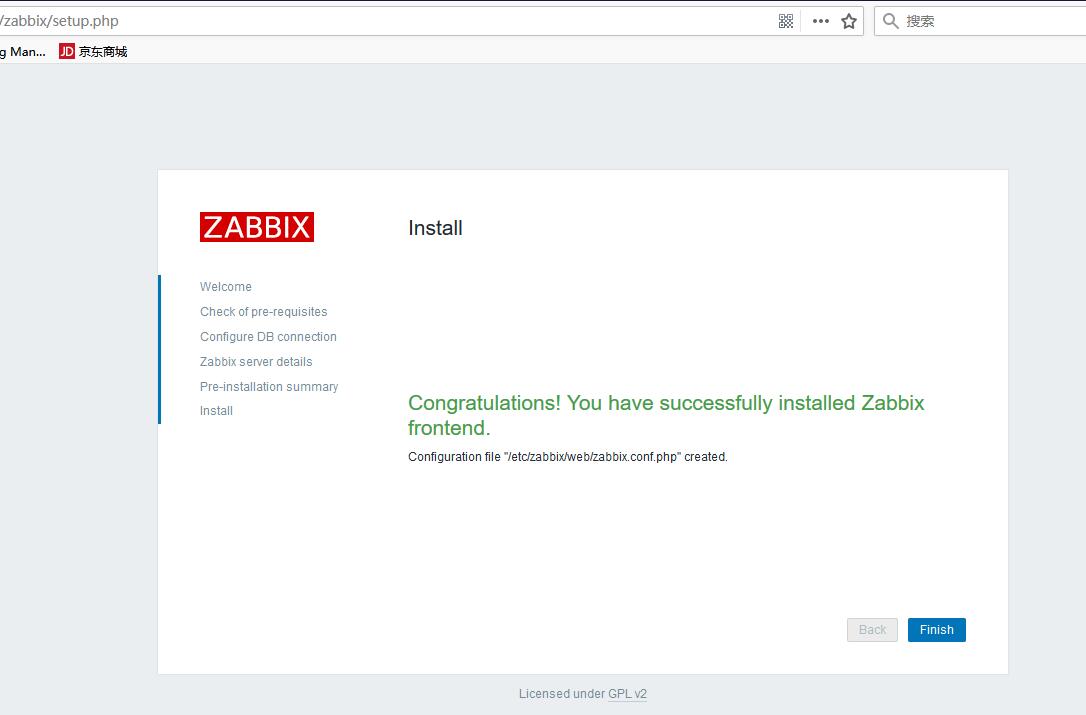Select the Install step in sidebar

[216, 411]
